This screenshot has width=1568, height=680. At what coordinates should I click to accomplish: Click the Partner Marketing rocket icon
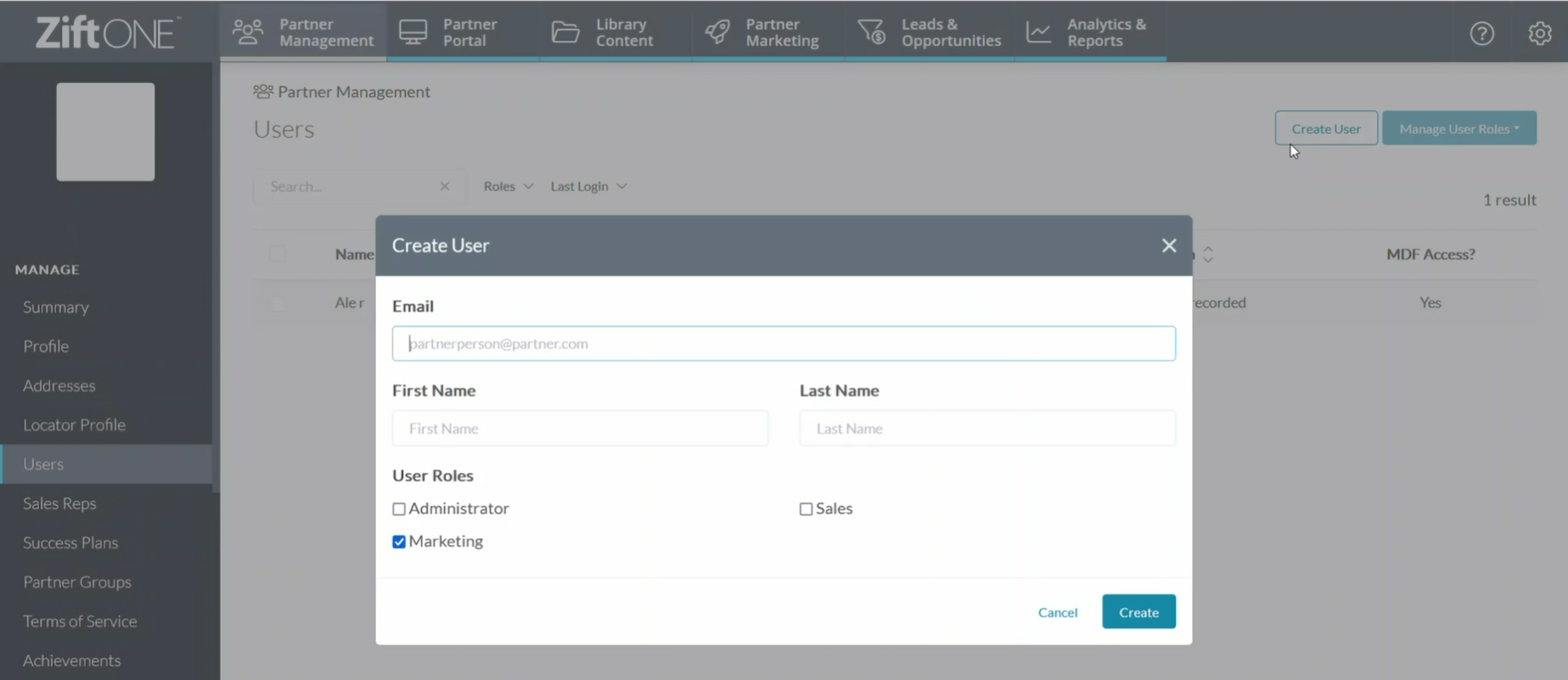[717, 32]
